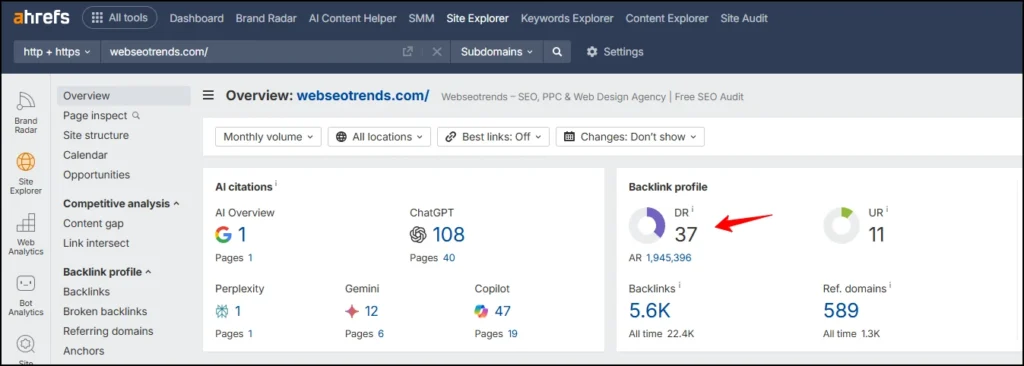Expand the Subdomains mode dropdown
This screenshot has width=1024, height=366.
(x=496, y=52)
